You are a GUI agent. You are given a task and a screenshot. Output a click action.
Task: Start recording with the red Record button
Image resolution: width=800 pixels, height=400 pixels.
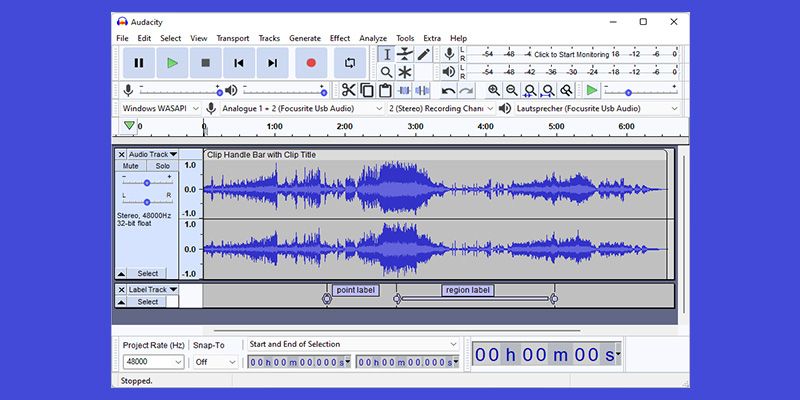click(311, 63)
